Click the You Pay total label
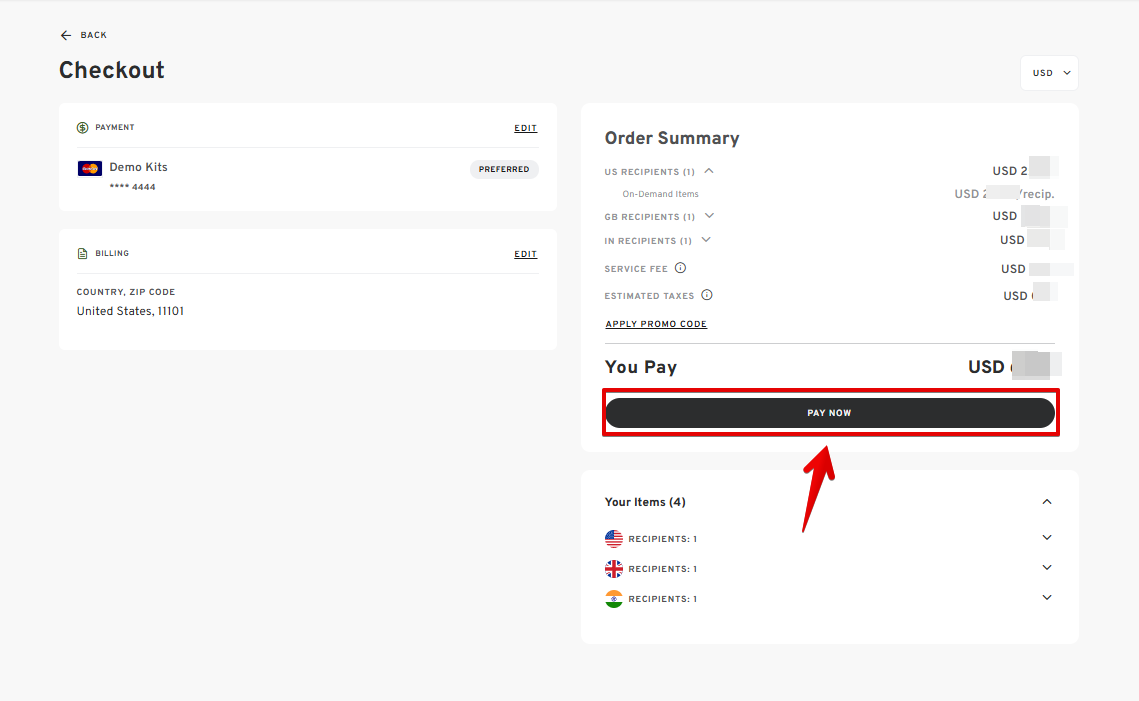1139x701 pixels. tap(641, 367)
